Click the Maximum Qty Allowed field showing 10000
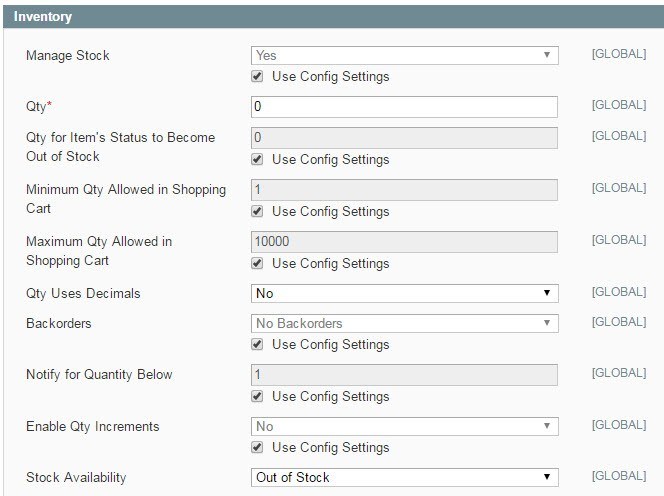The image size is (664, 496). [403, 242]
